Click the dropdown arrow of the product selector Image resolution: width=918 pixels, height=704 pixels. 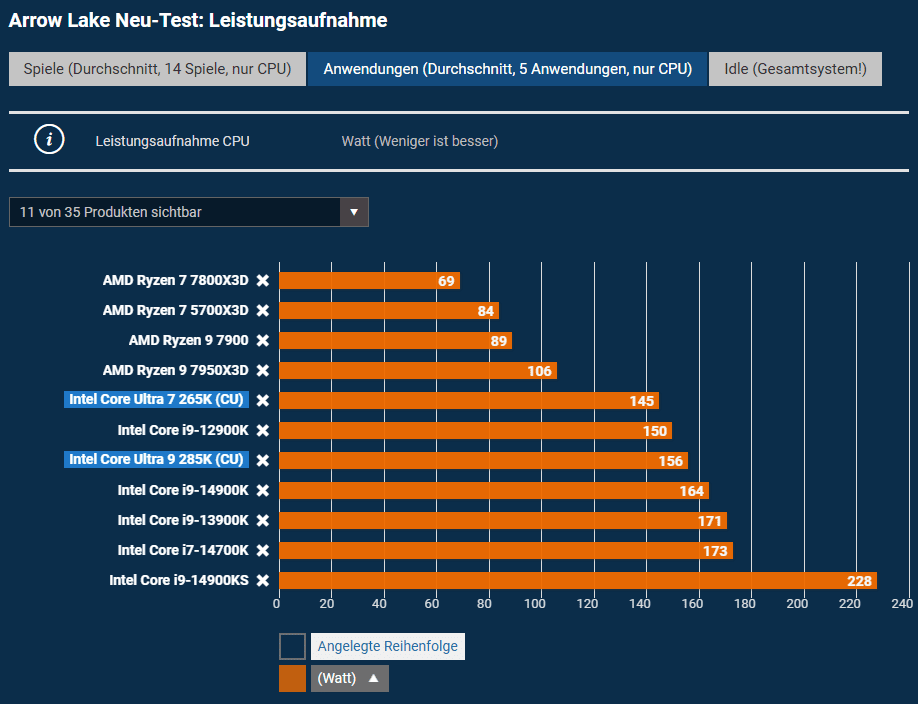pos(354,212)
